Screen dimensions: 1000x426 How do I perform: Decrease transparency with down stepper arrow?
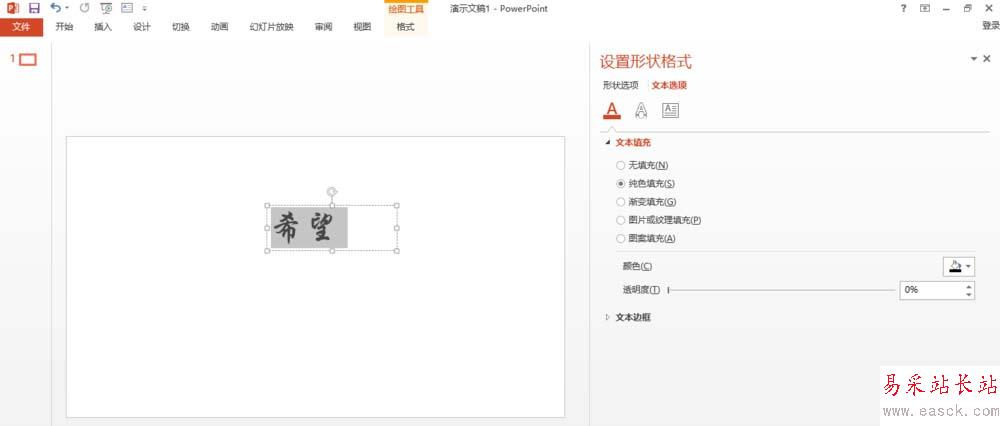point(969,295)
